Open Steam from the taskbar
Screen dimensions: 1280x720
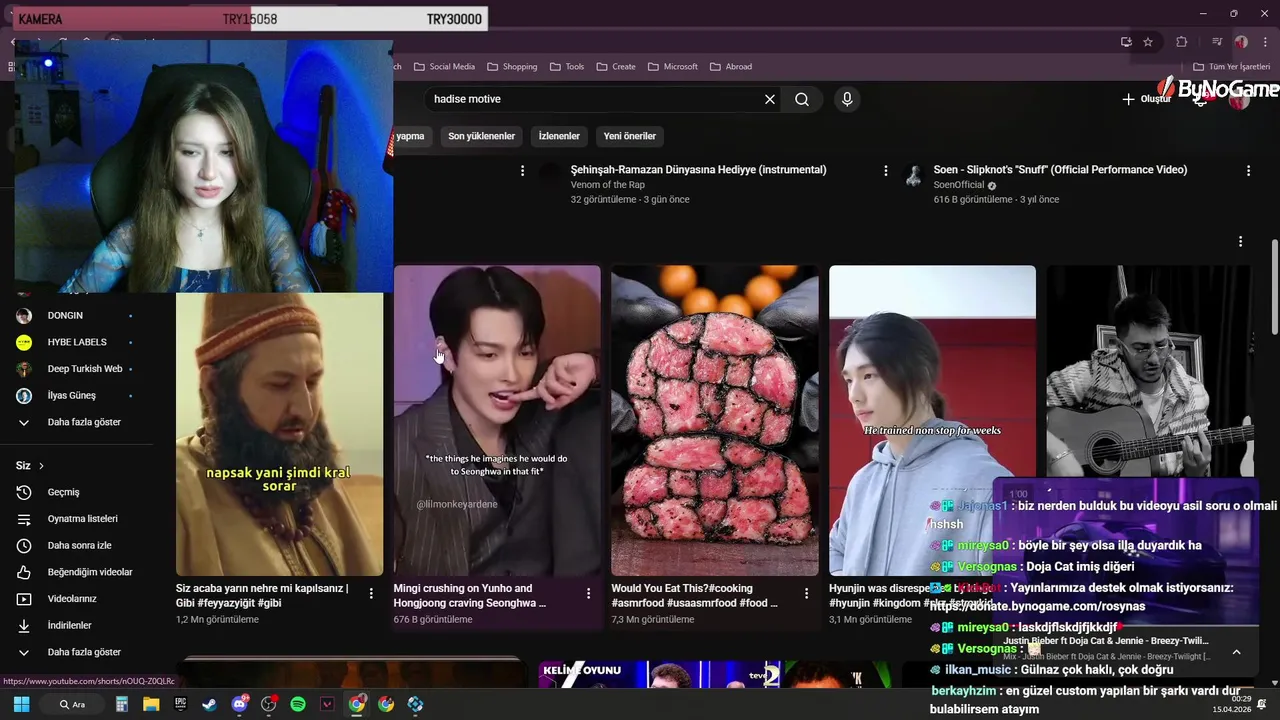coord(210,704)
